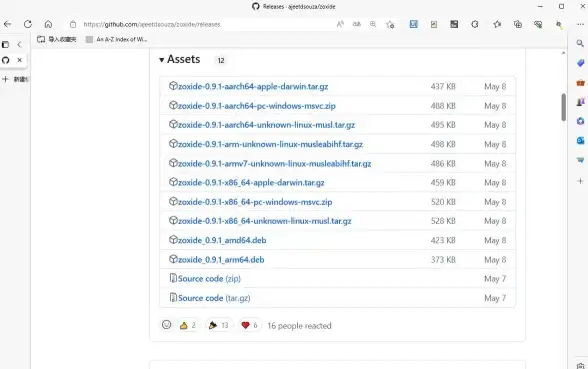The width and height of the screenshot is (588, 369).
Task: Download zoxide-0.9.1-aarch64-pc-windows-msvc.zip
Action: 256,106
